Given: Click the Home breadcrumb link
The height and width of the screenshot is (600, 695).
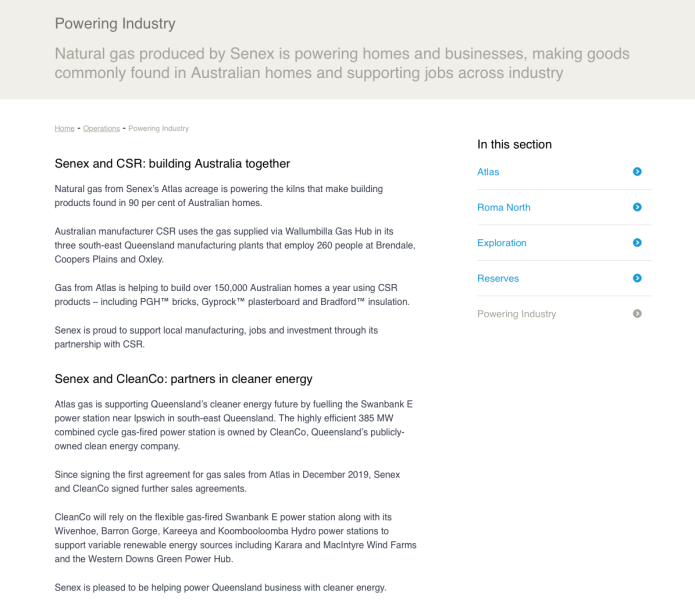Looking at the screenshot, I should point(64,128).
